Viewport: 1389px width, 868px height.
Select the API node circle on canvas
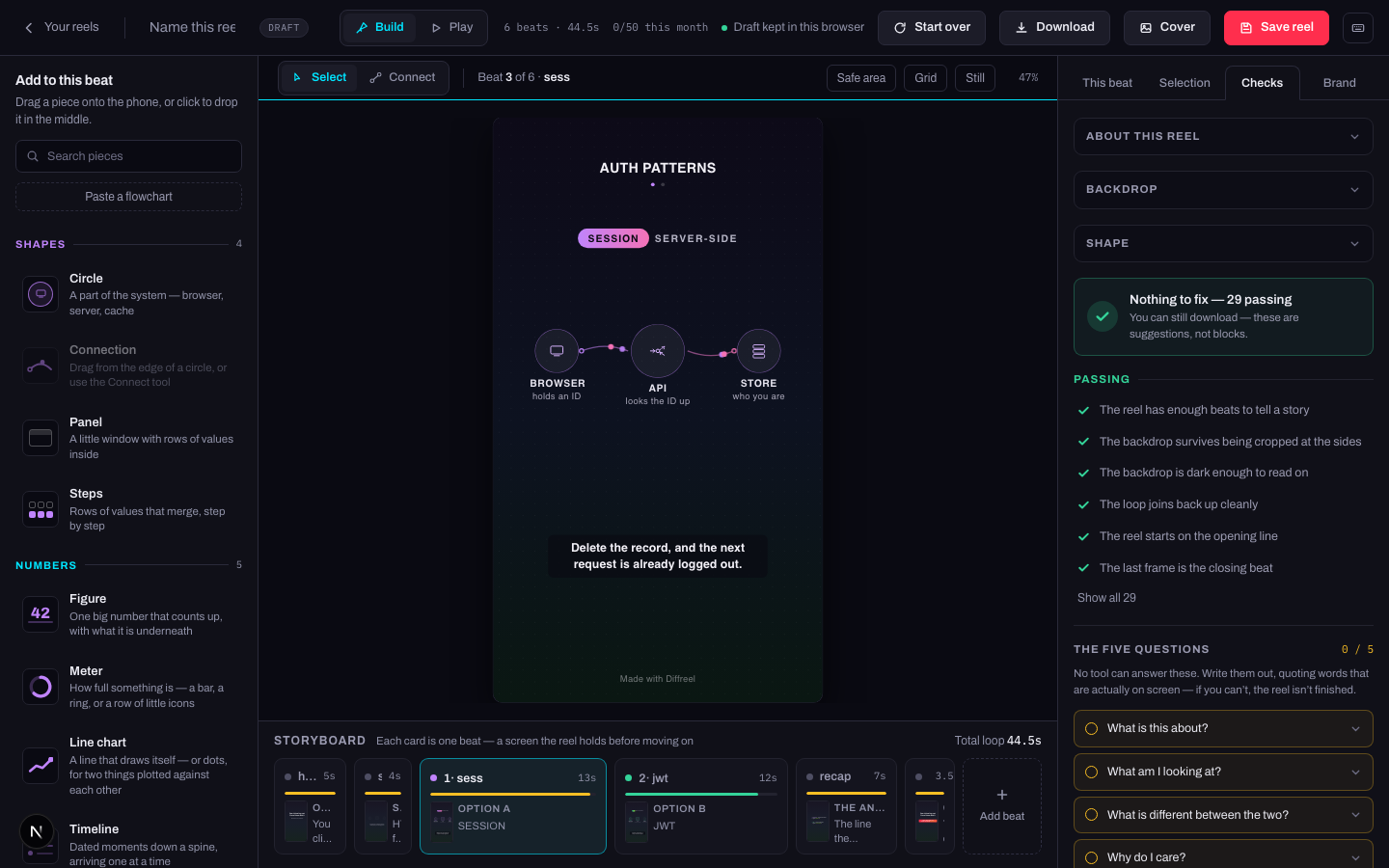658,351
